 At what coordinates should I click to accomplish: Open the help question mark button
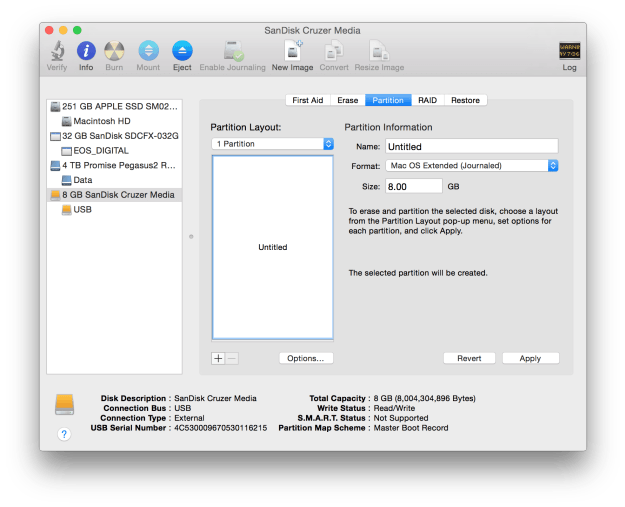(x=64, y=434)
